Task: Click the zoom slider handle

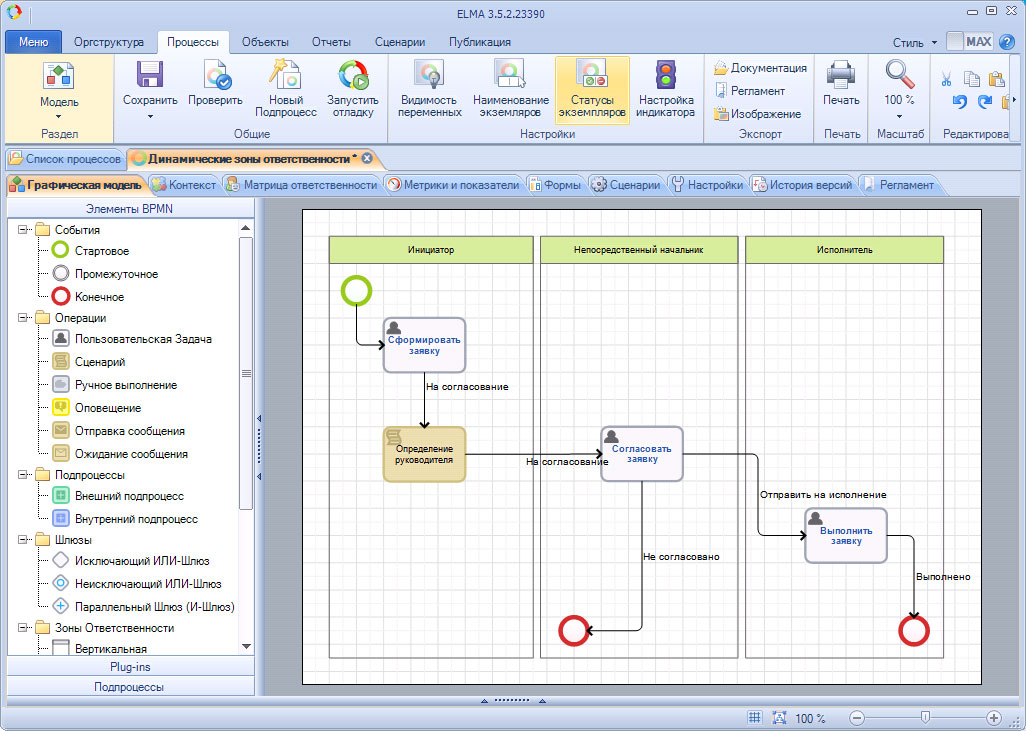Action: pos(925,718)
